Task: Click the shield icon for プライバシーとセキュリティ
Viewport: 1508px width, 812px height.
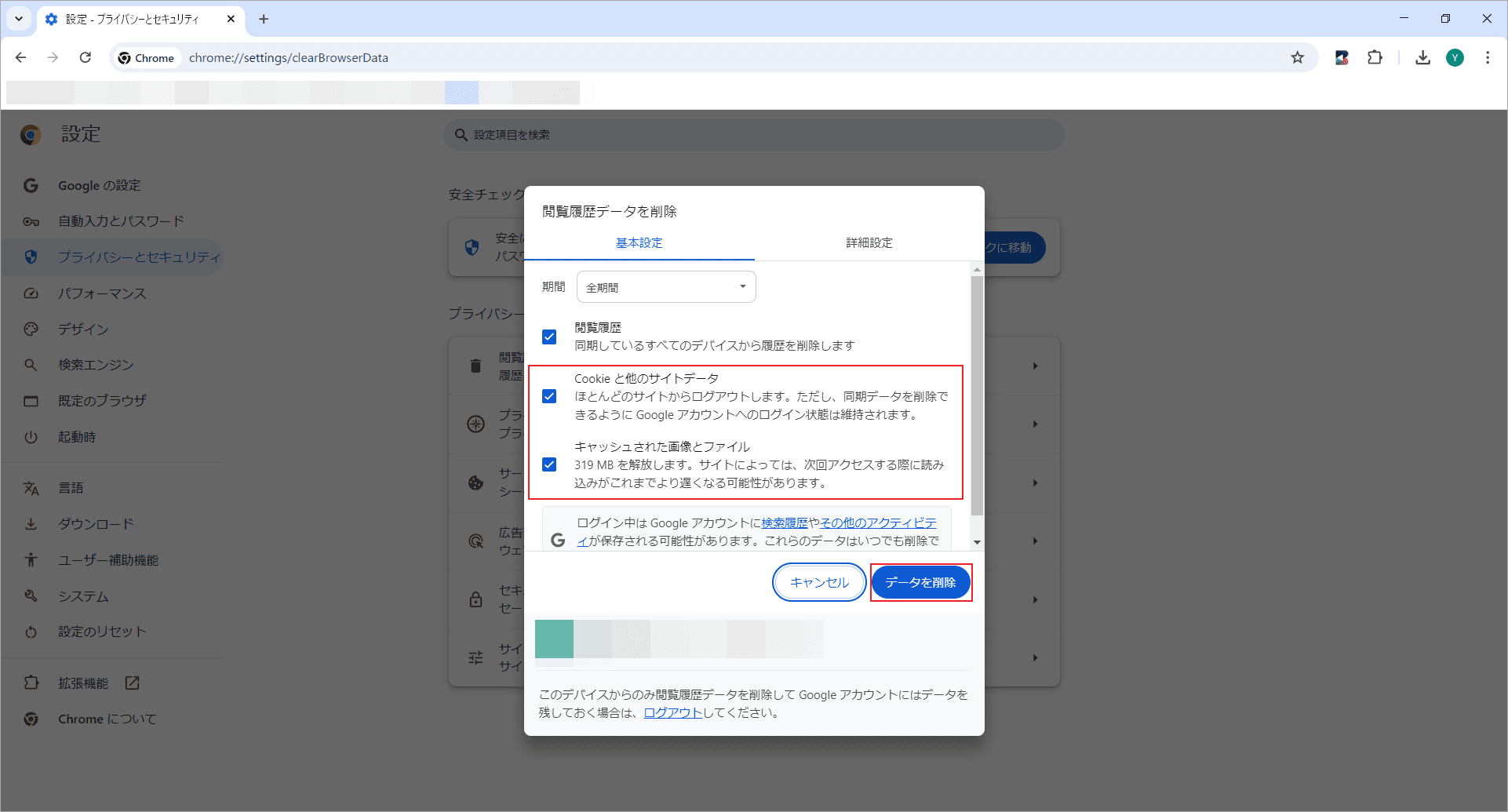Action: click(31, 257)
